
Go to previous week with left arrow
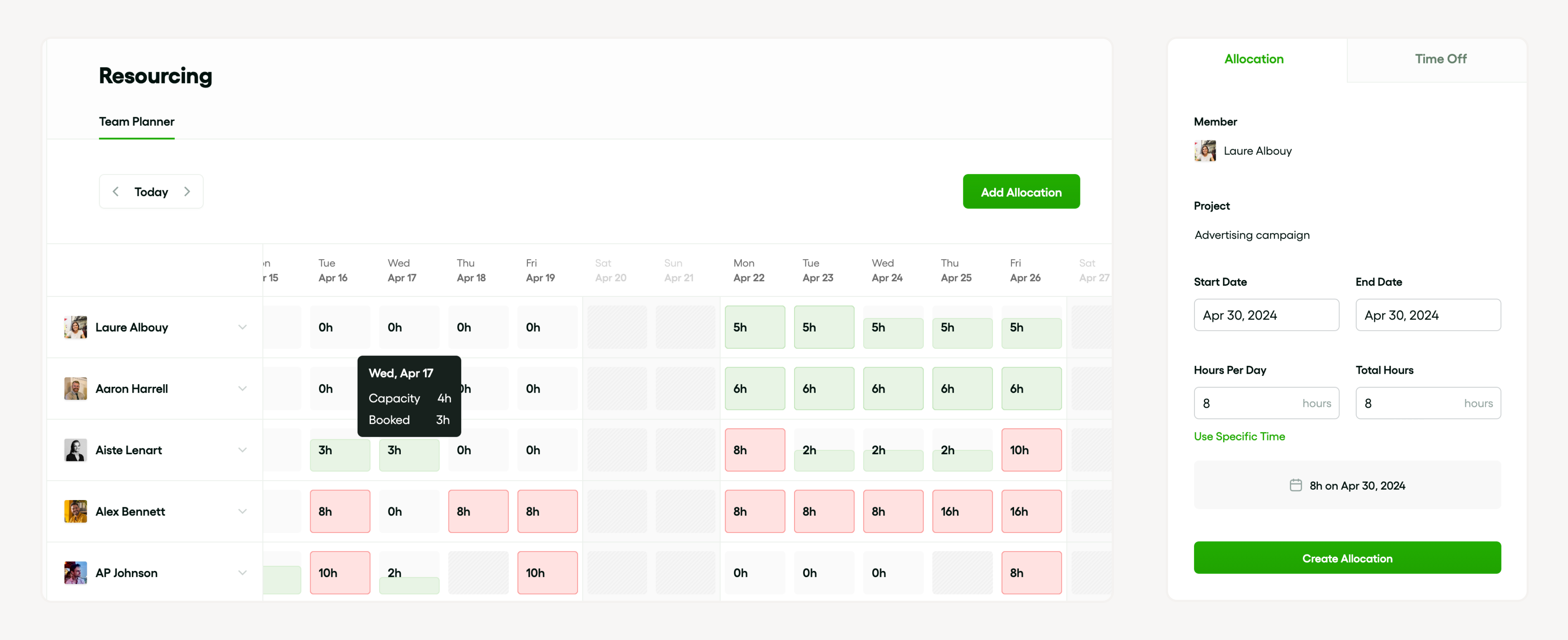pos(116,192)
